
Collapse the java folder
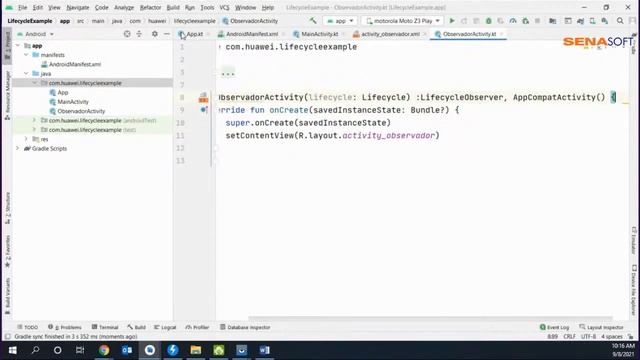(26, 73)
